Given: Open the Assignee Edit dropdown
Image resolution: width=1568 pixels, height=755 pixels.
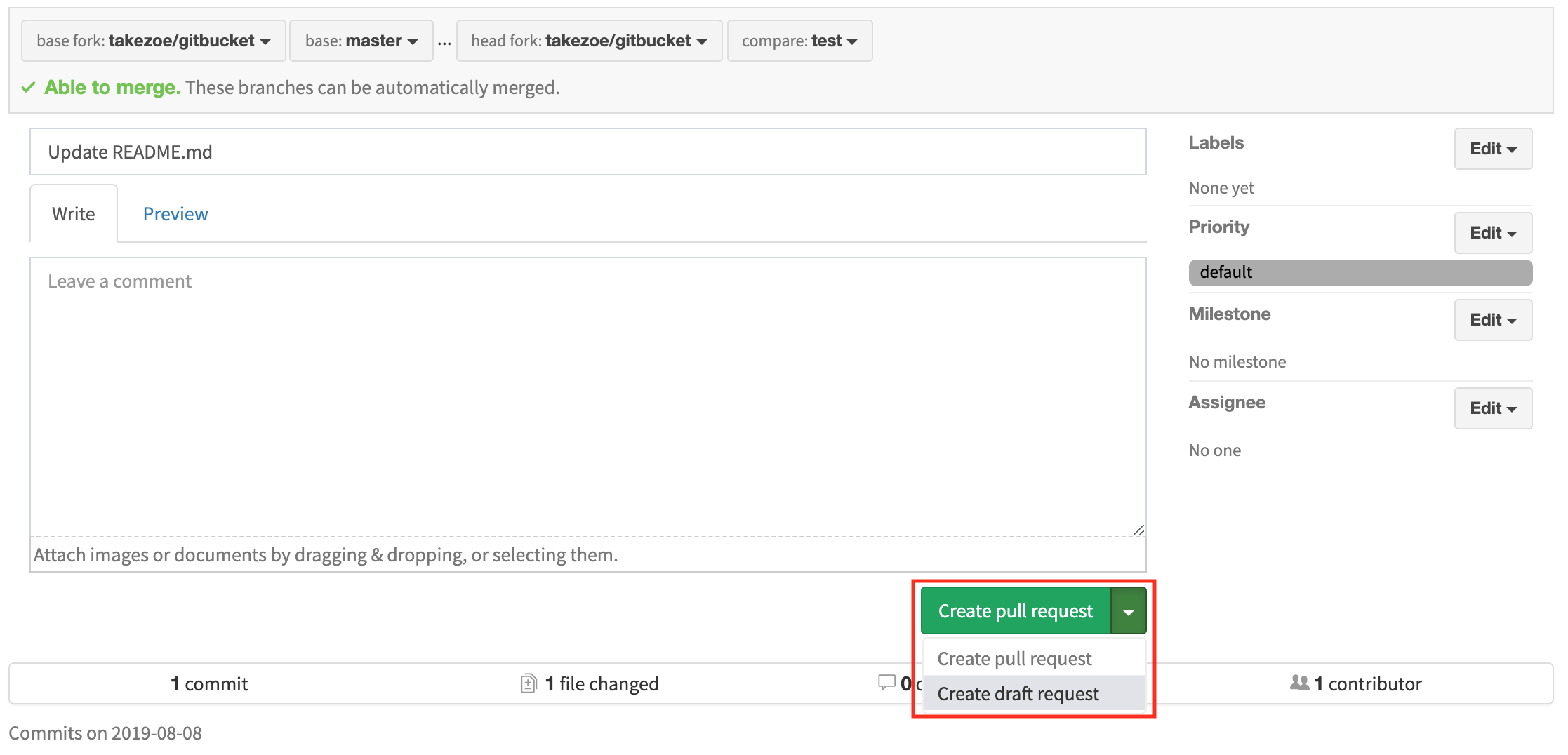Looking at the screenshot, I should (1493, 408).
